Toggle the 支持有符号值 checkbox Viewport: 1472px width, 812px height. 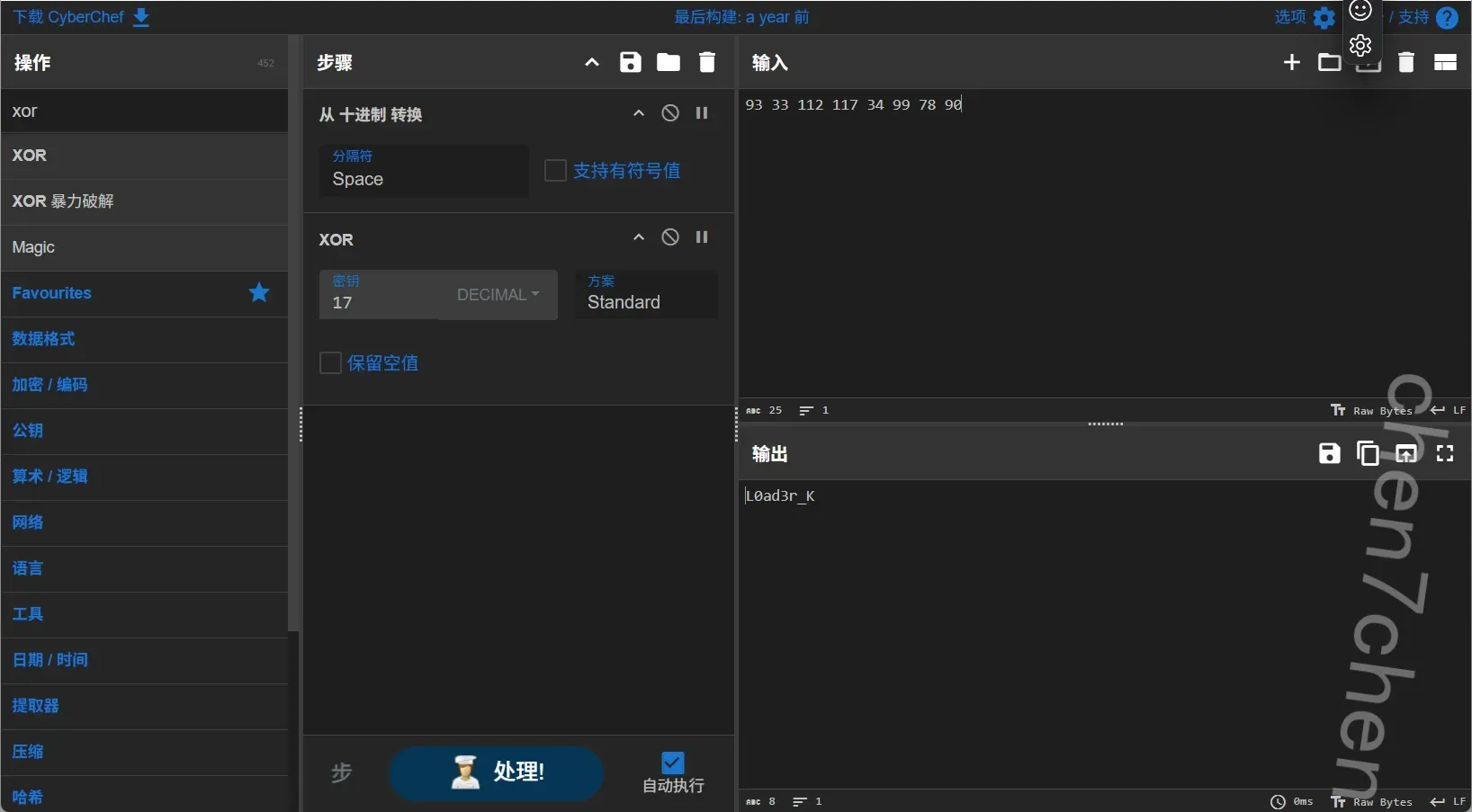(x=555, y=170)
